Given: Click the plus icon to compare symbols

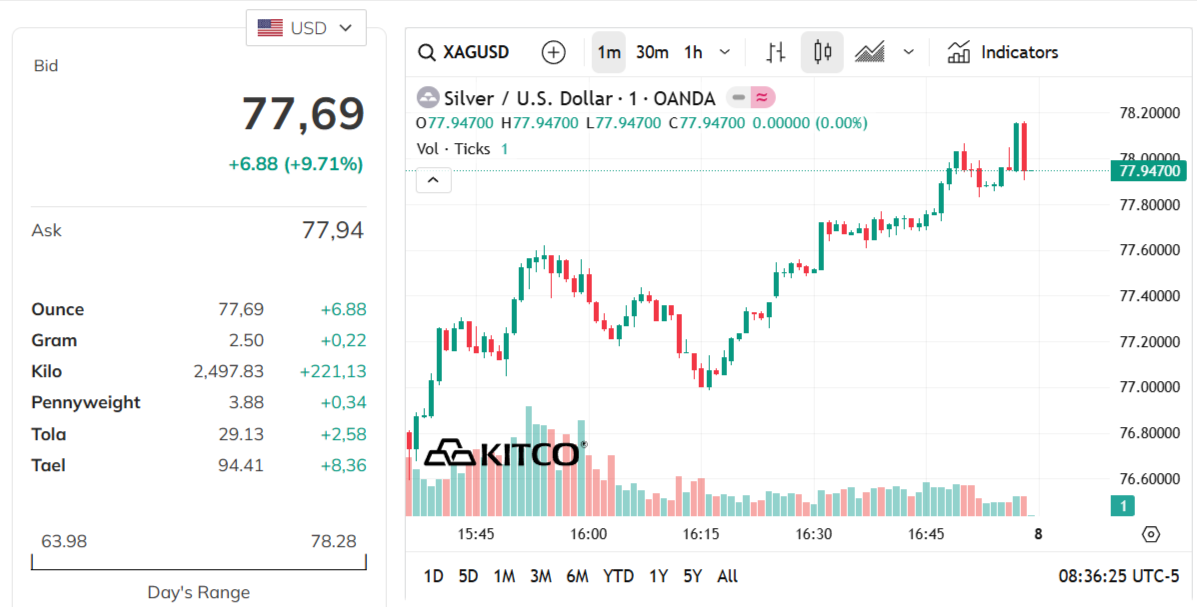Looking at the screenshot, I should click(553, 51).
